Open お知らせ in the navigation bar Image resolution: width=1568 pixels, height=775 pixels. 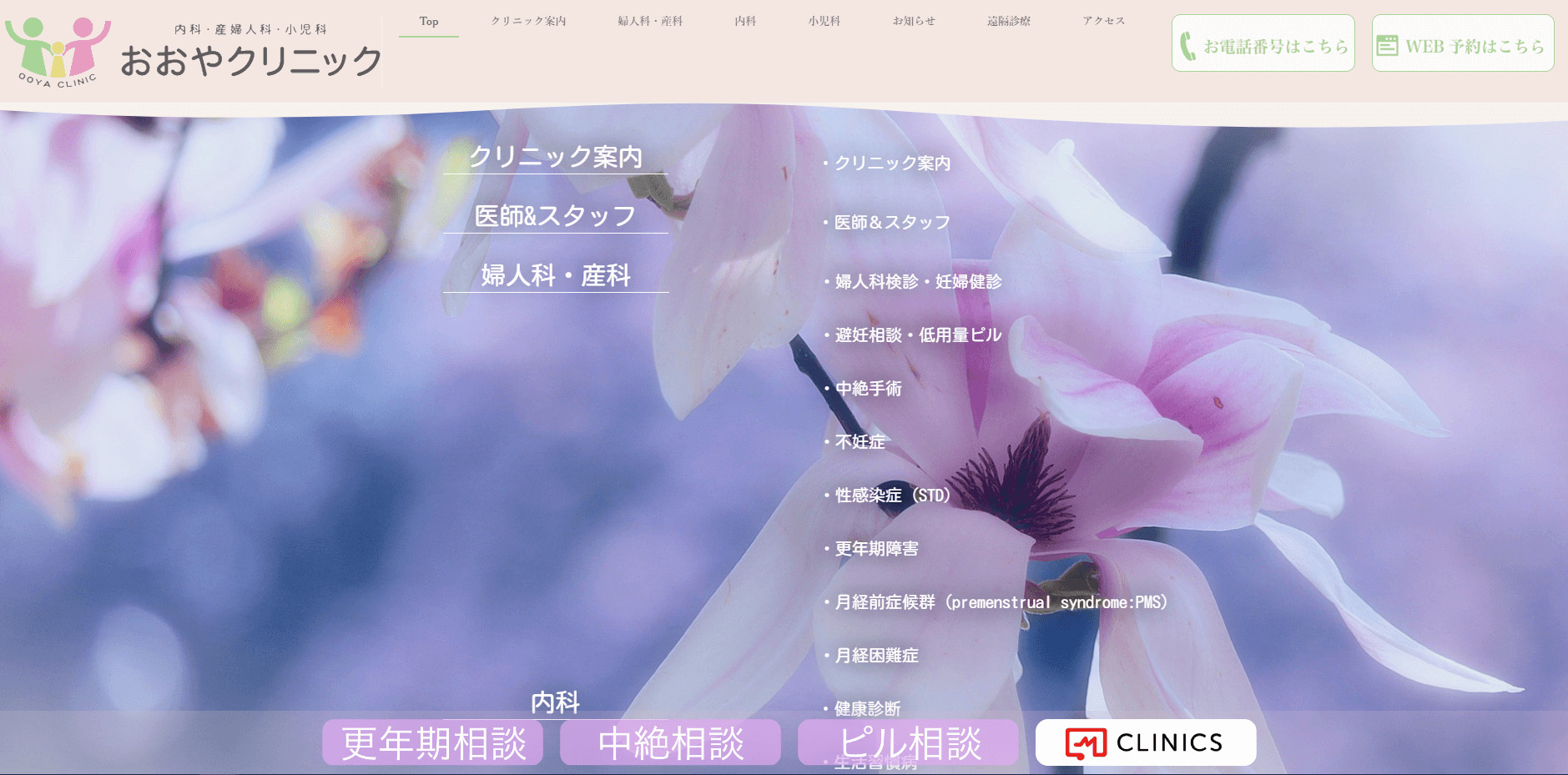pyautogui.click(x=914, y=22)
